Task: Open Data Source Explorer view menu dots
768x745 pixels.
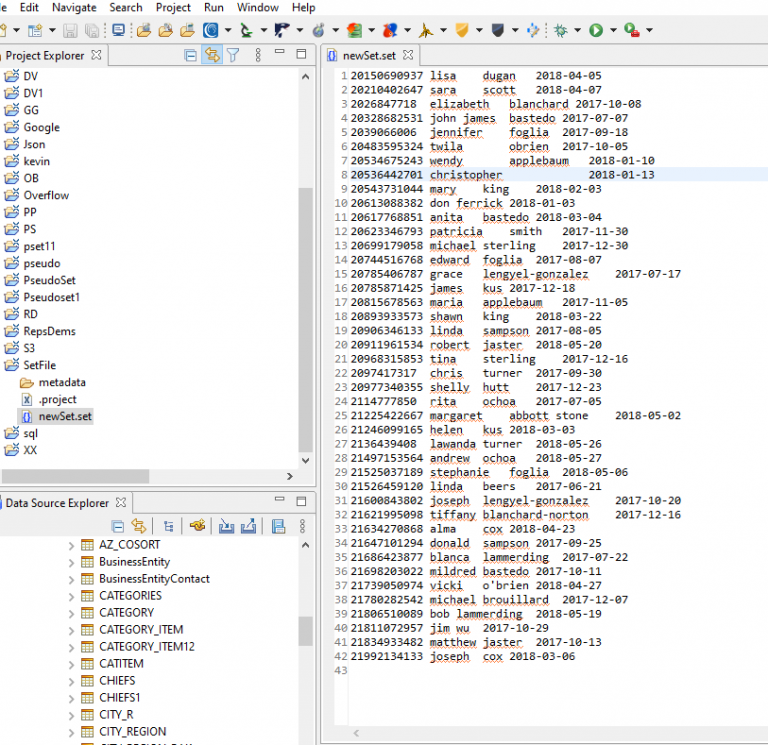Action: [302, 526]
